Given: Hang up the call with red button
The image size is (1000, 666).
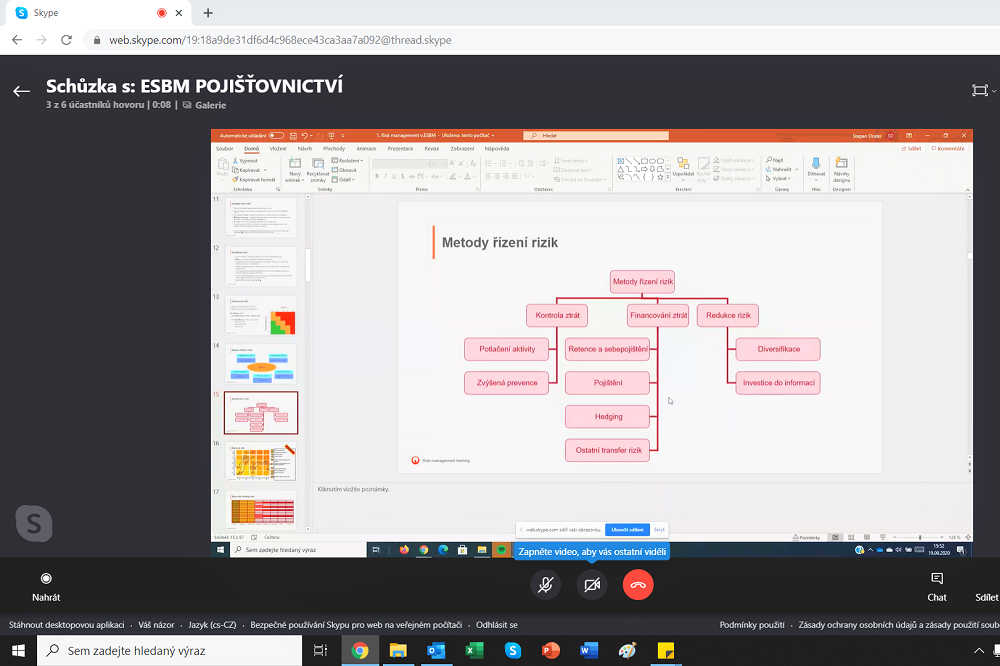Looking at the screenshot, I should pos(638,584).
